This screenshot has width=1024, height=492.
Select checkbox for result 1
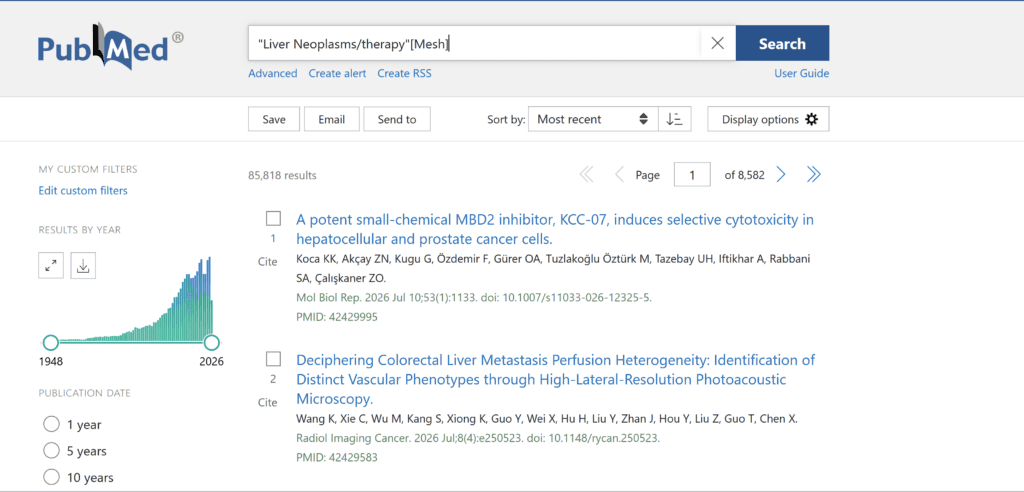(x=273, y=218)
